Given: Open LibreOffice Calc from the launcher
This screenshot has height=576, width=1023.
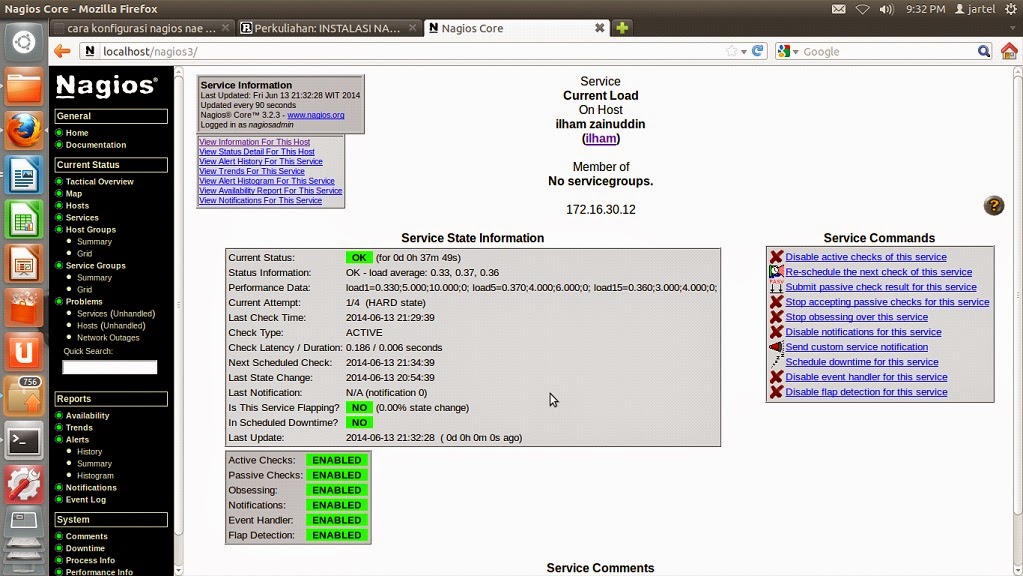Looking at the screenshot, I should [23, 219].
